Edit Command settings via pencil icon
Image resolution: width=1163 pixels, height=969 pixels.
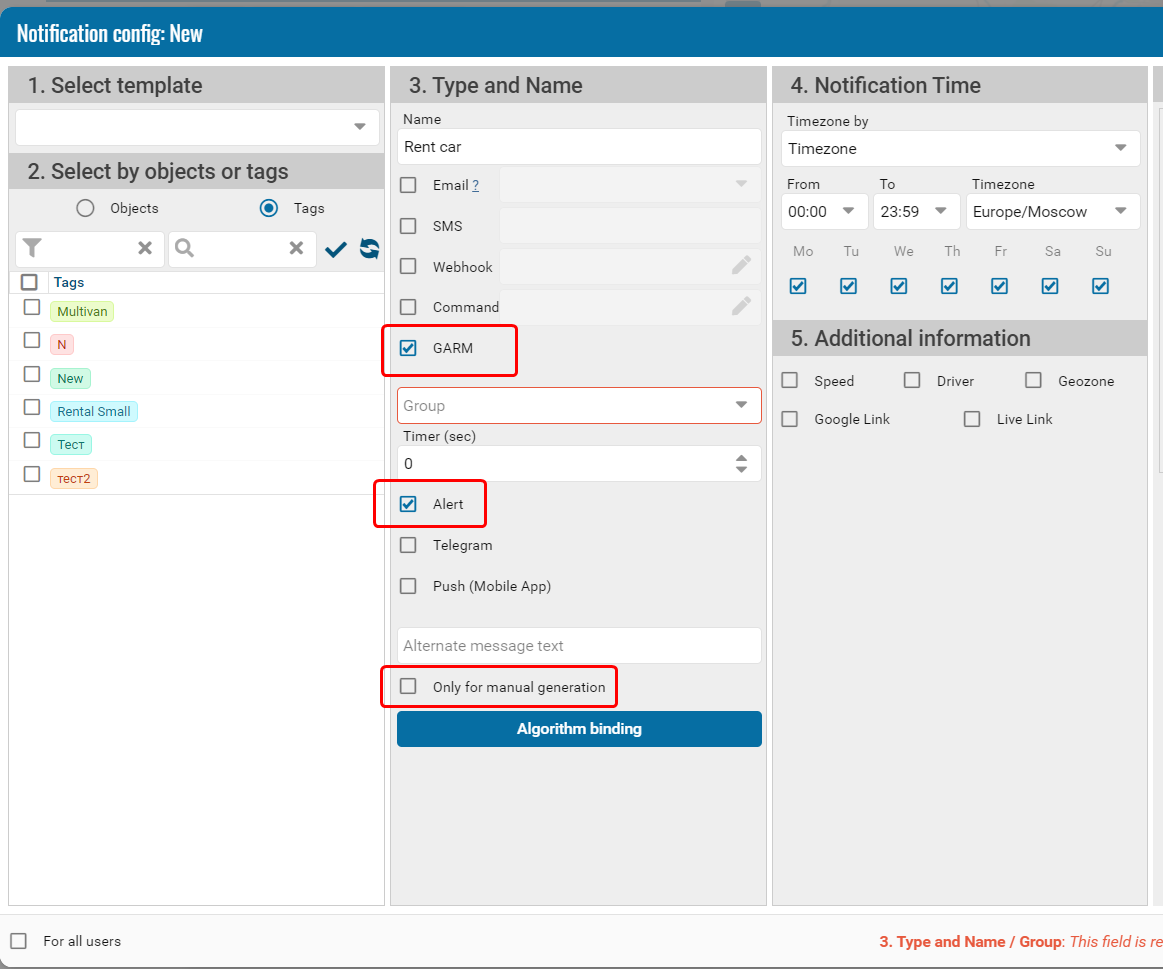click(741, 306)
